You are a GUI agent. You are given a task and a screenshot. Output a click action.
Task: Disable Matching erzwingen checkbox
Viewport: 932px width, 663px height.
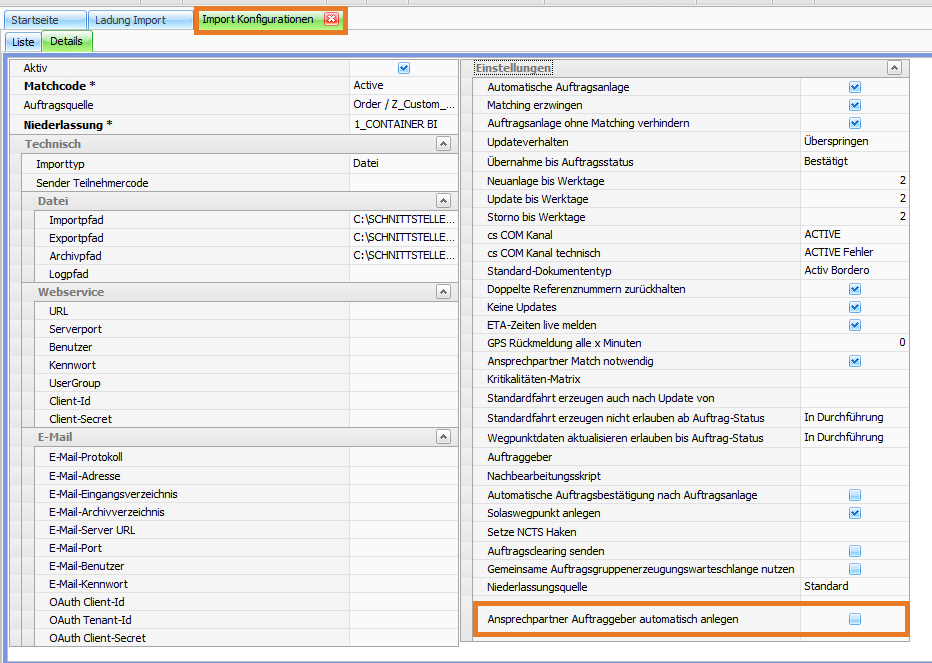[x=855, y=106]
